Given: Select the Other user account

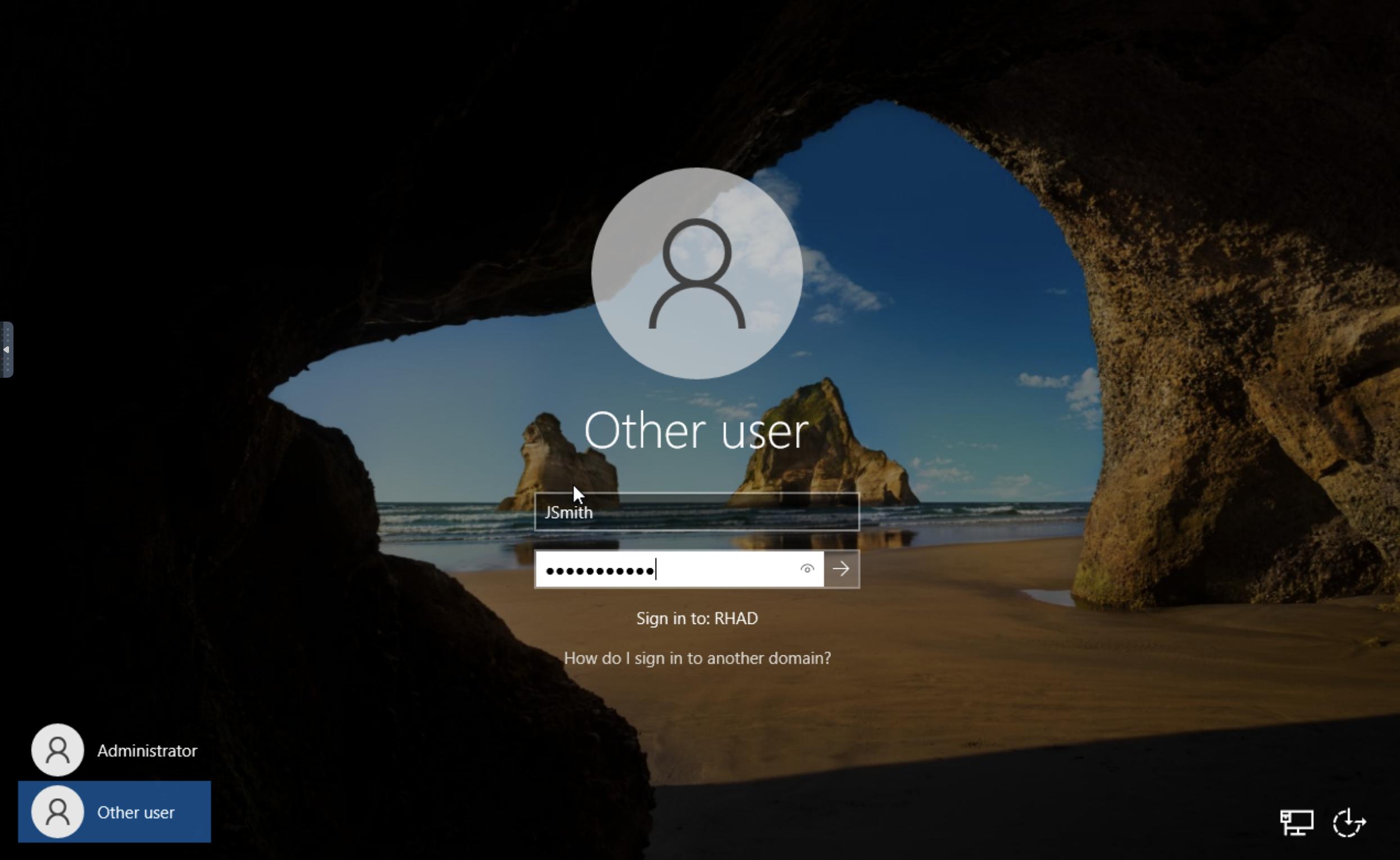Looking at the screenshot, I should coord(114,812).
